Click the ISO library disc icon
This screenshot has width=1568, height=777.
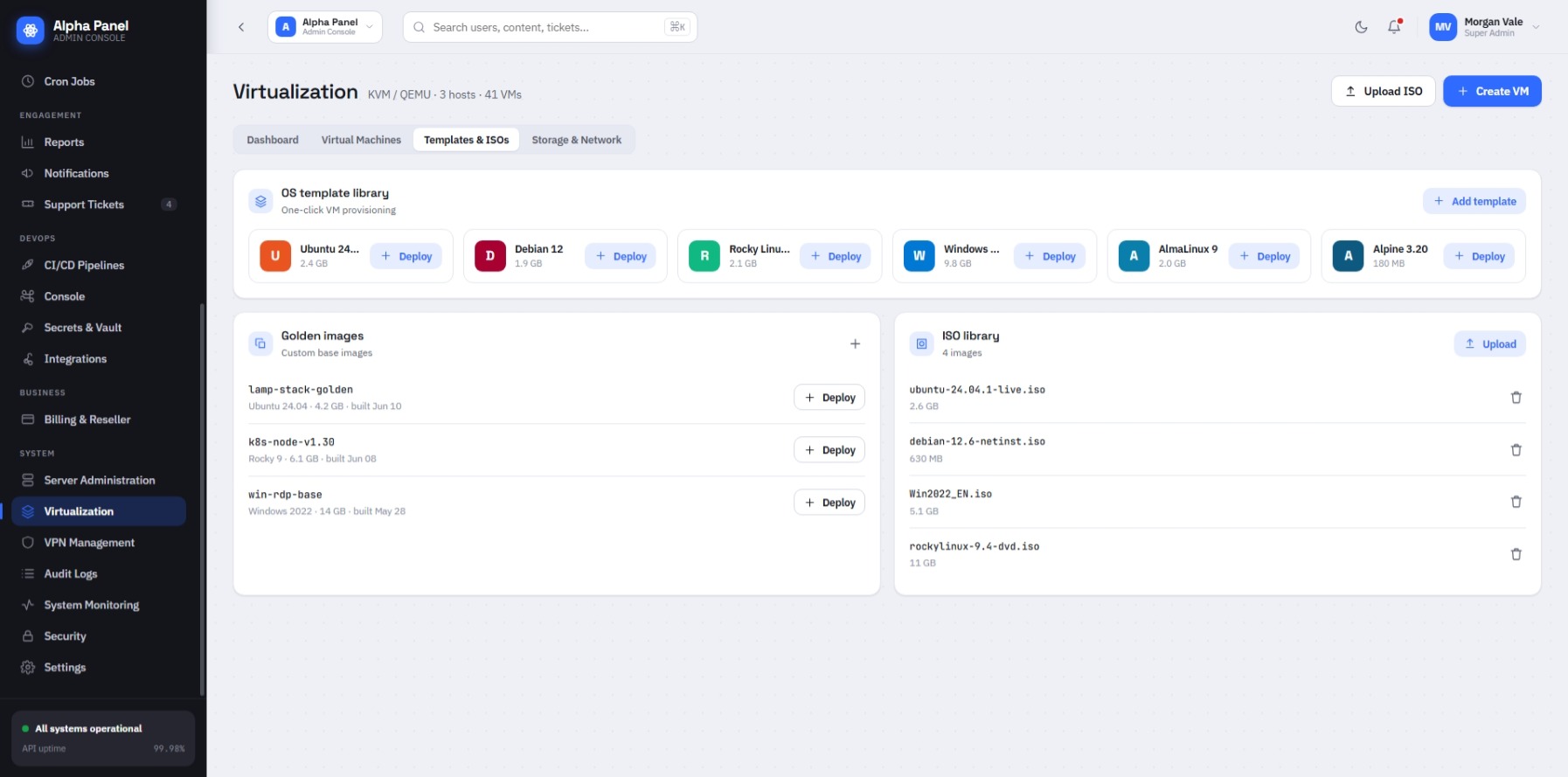[921, 344]
